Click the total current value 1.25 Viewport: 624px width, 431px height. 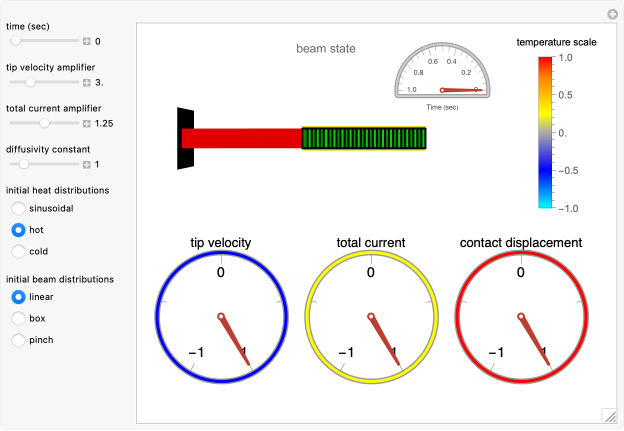104,123
